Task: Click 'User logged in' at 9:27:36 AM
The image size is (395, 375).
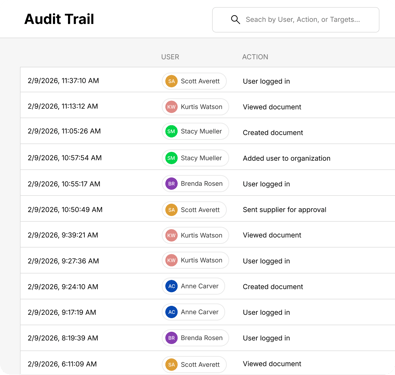Action: pos(266,261)
